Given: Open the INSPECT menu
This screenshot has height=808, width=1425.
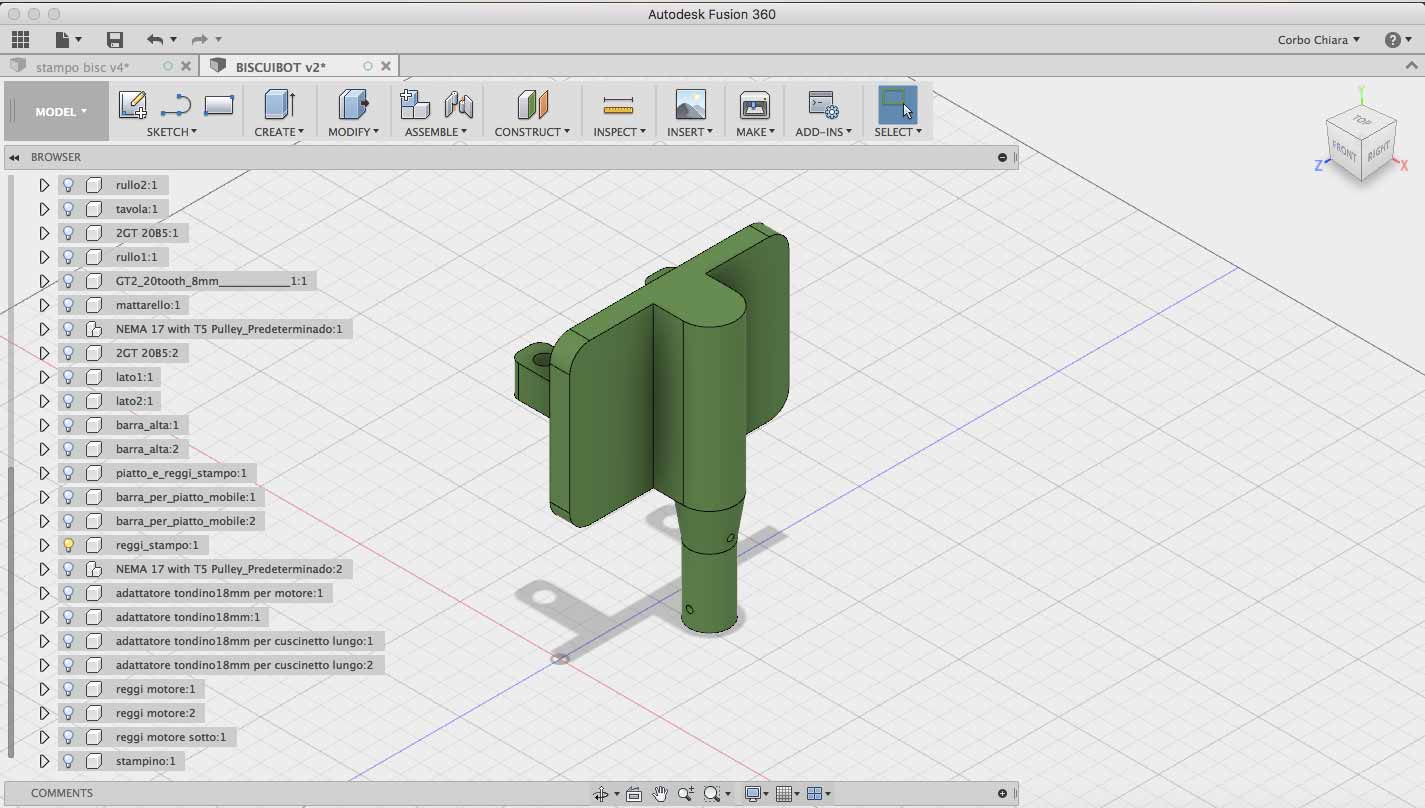Looking at the screenshot, I should click(619, 132).
